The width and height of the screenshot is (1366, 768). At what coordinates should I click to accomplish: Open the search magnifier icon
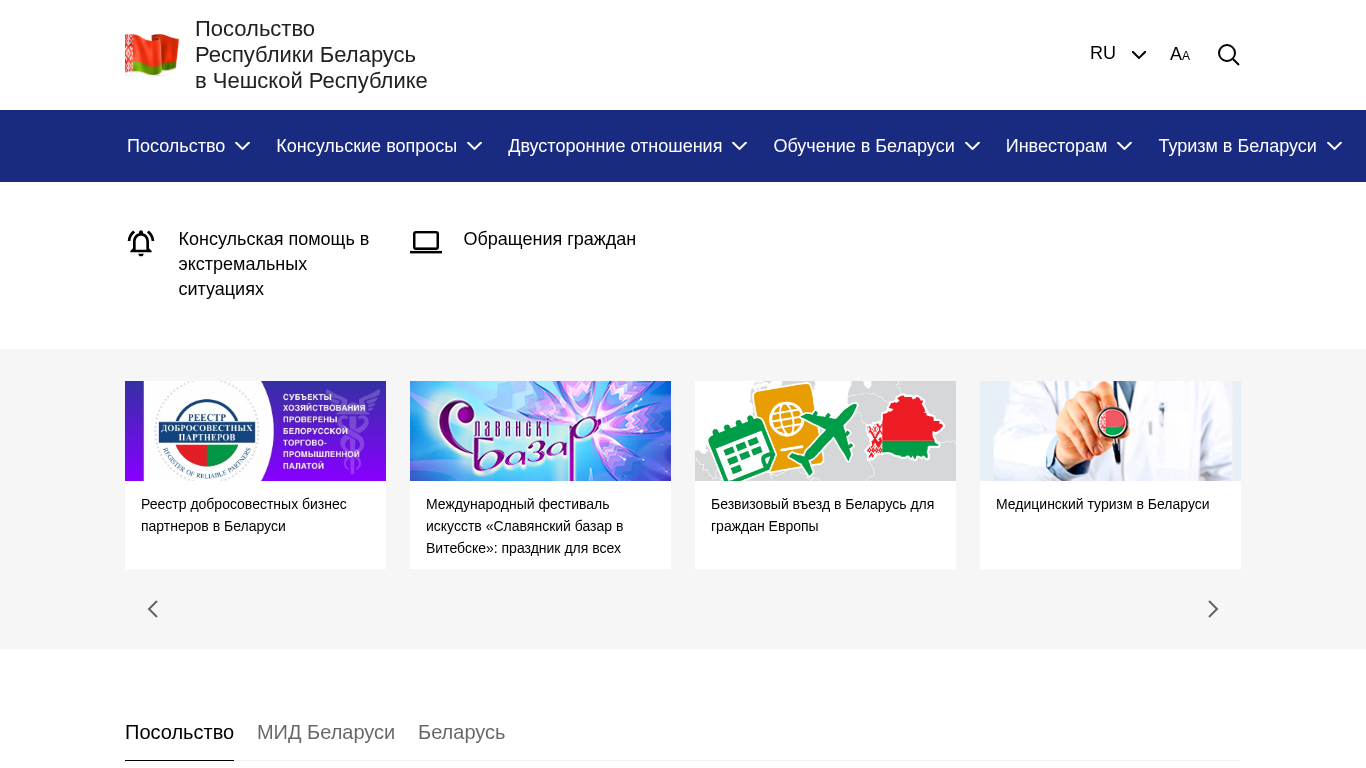(x=1228, y=55)
